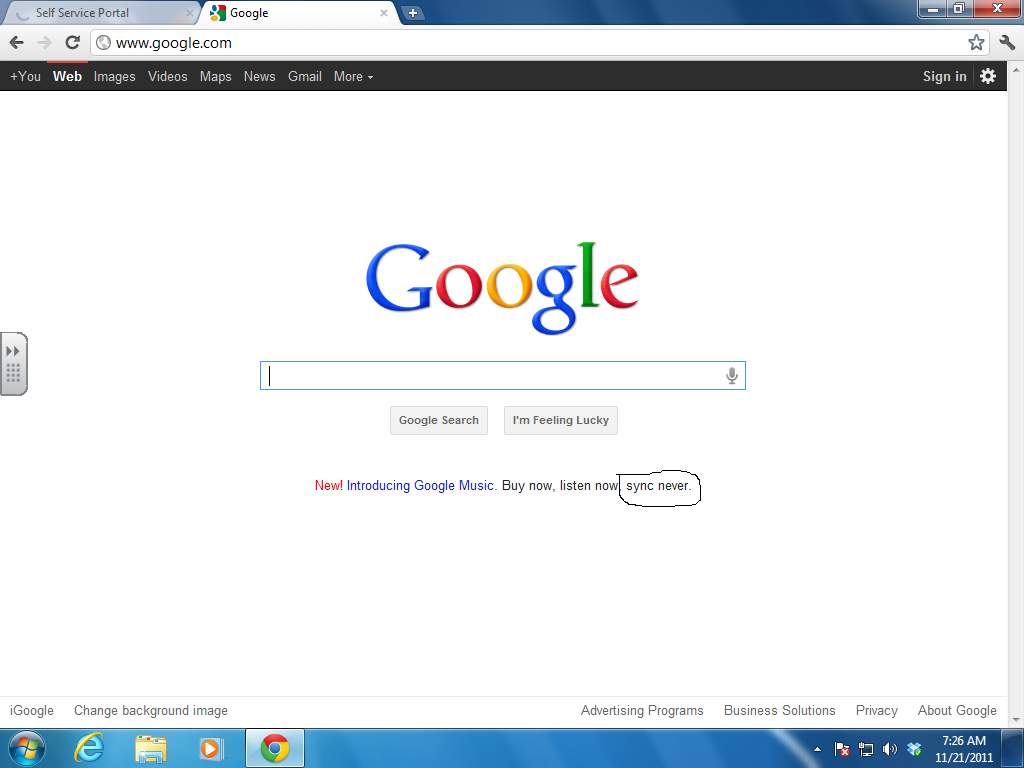Launch Internet Explorer from the taskbar

click(89, 748)
